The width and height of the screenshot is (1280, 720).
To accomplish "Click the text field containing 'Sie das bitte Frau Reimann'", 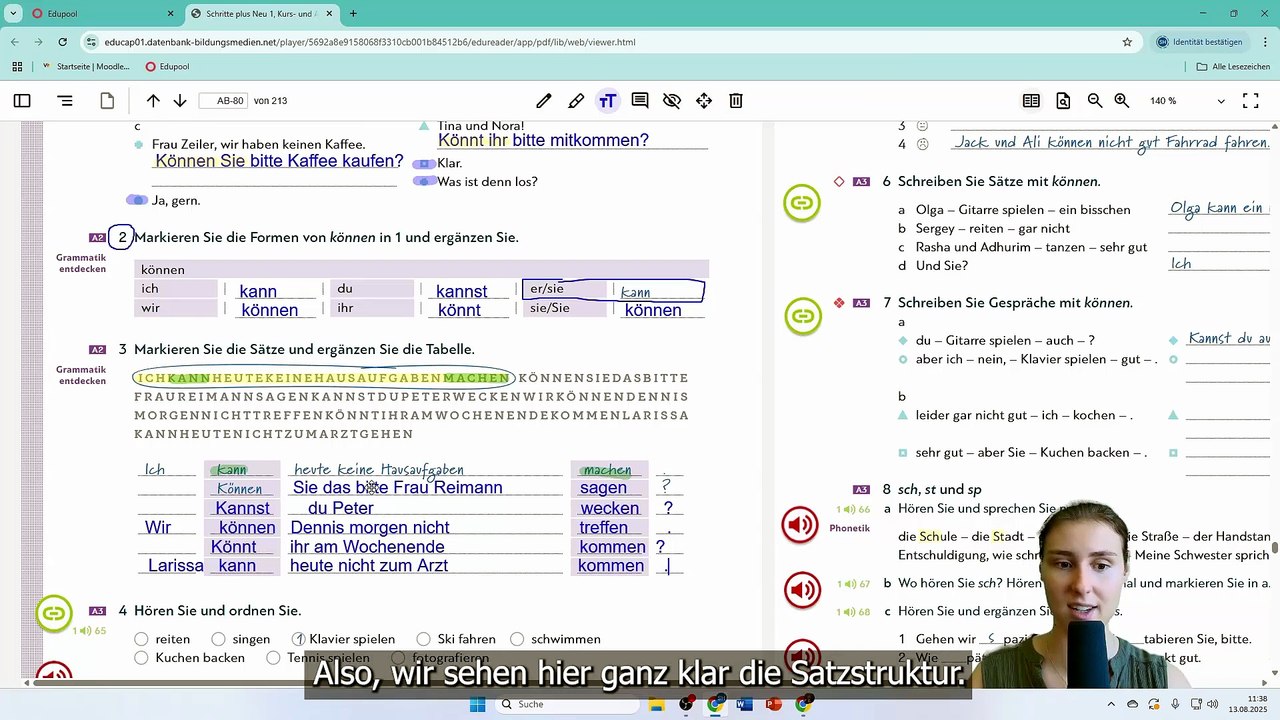I will [426, 488].
